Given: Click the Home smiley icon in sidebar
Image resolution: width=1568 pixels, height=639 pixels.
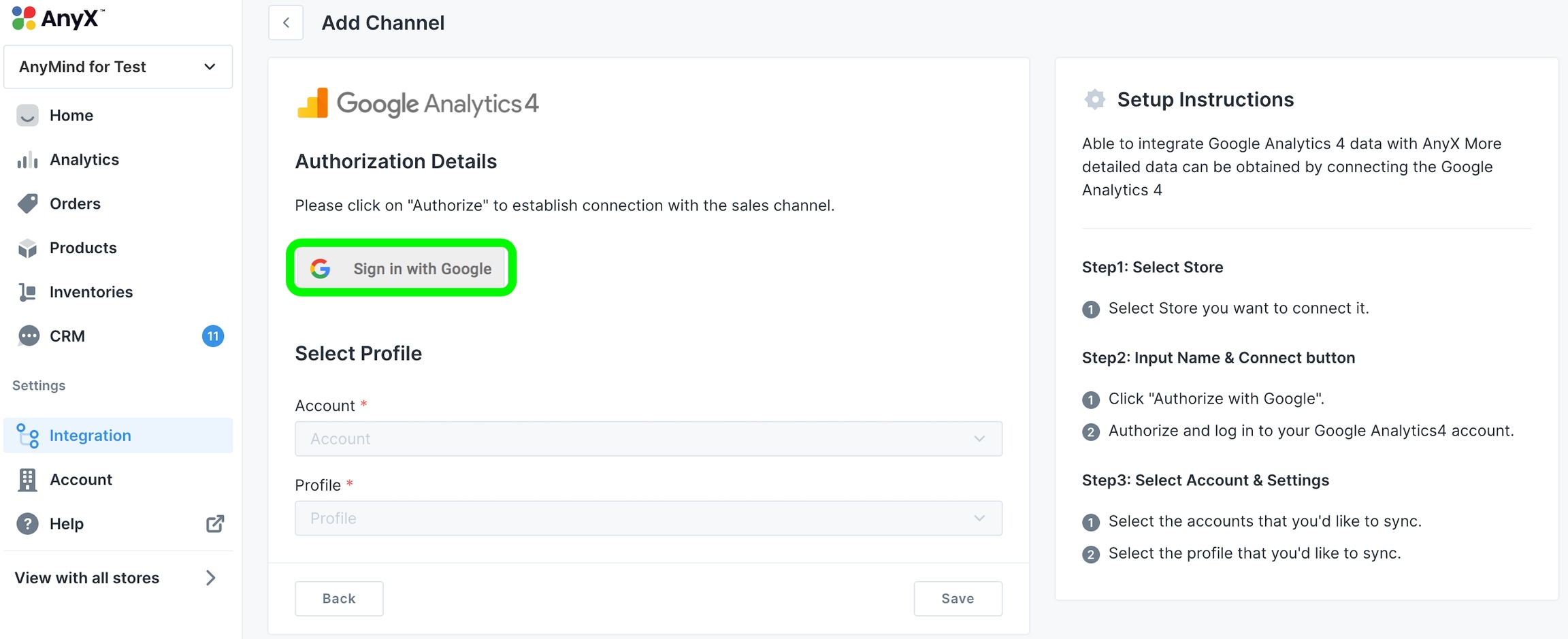Looking at the screenshot, I should click(27, 115).
